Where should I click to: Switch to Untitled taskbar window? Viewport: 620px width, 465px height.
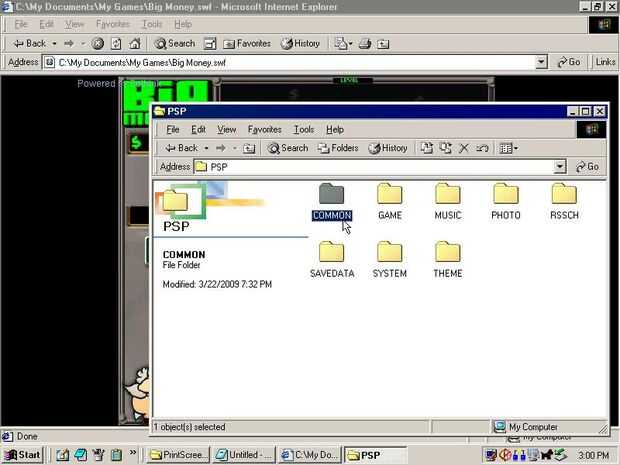[x=244, y=455]
